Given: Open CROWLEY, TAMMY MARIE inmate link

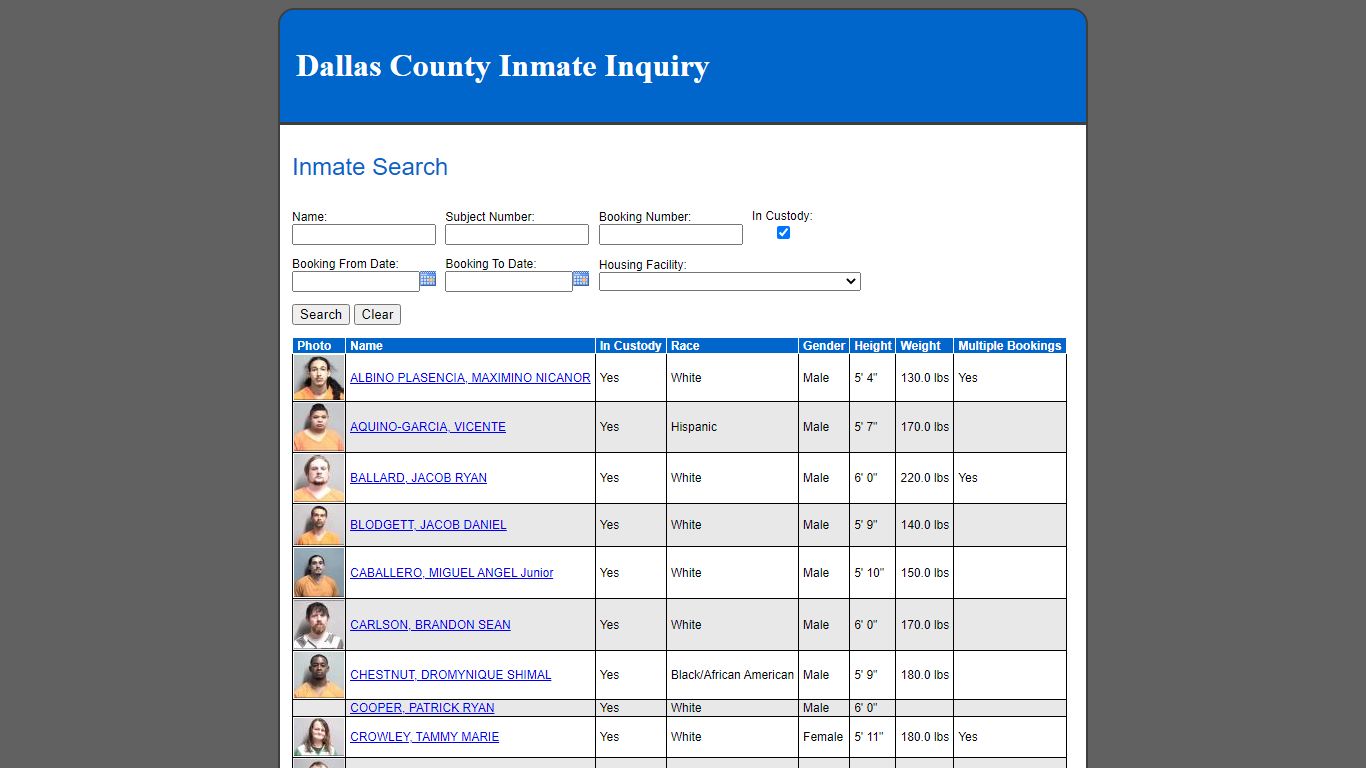Looking at the screenshot, I should tap(424, 737).
